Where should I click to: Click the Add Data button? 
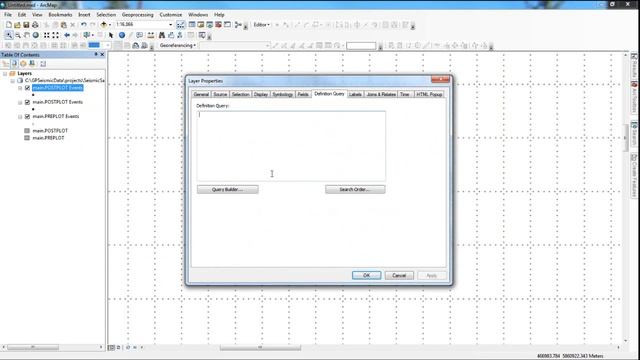tap(104, 25)
